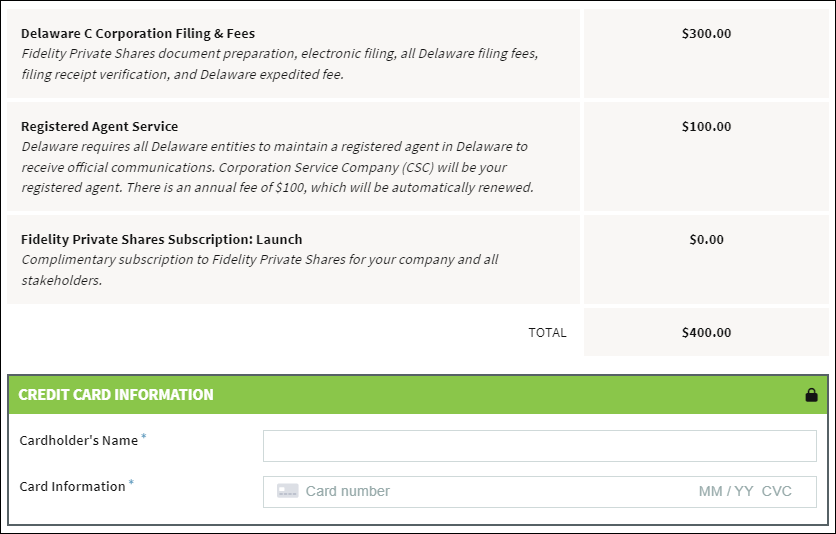Click the $400.00 total amount

coord(706,333)
